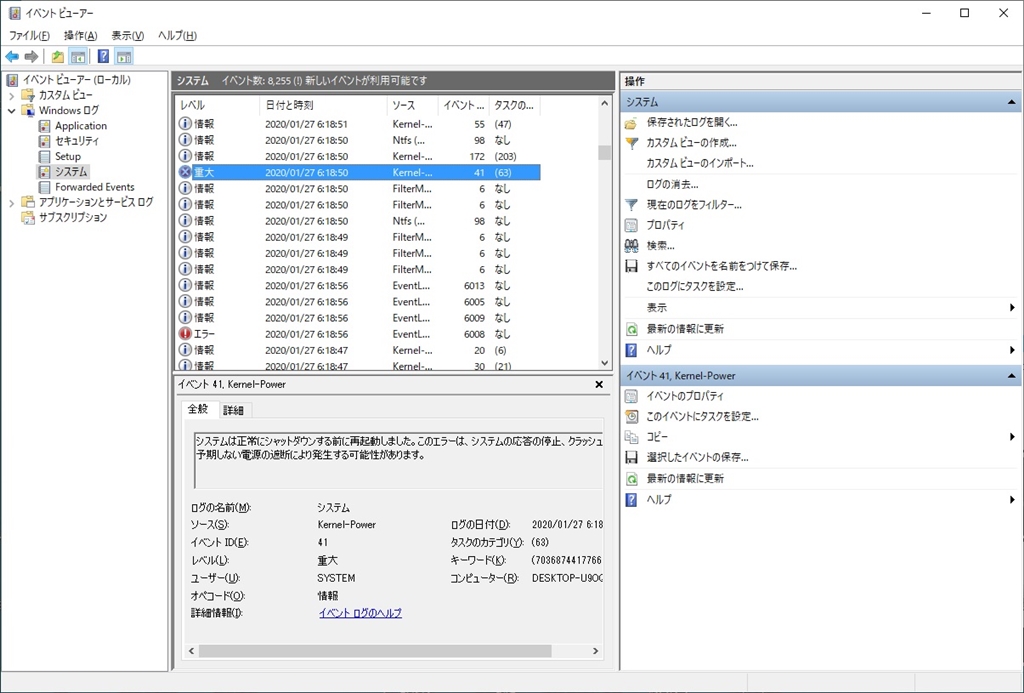The image size is (1024, 693).
Task: Click binoculars icon for 検索
Action: [631, 246]
